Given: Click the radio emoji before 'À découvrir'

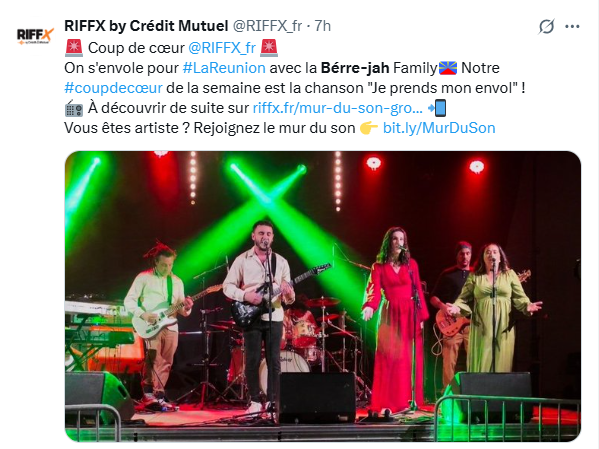Looking at the screenshot, I should tap(74, 108).
